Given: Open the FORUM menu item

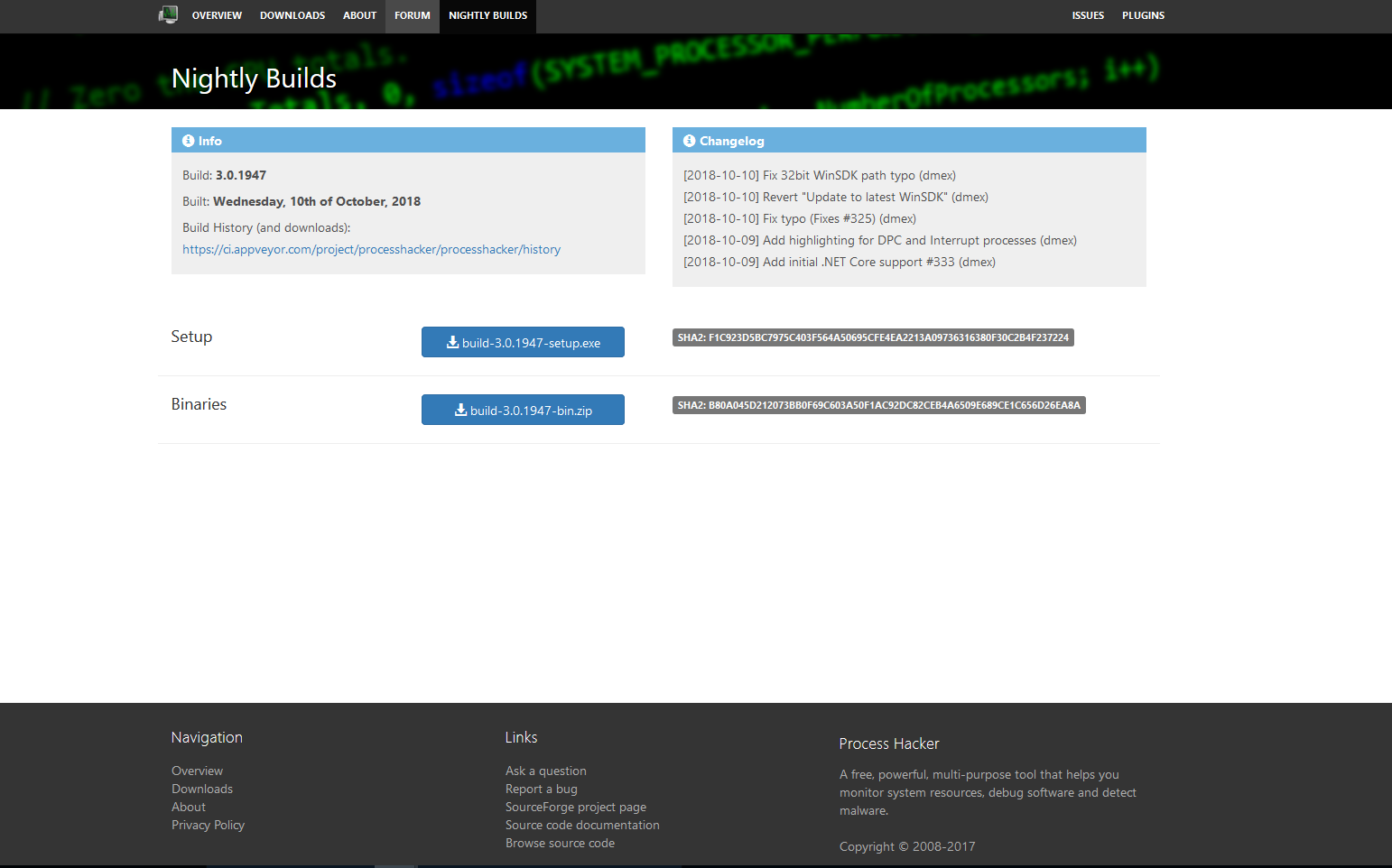Looking at the screenshot, I should (412, 15).
